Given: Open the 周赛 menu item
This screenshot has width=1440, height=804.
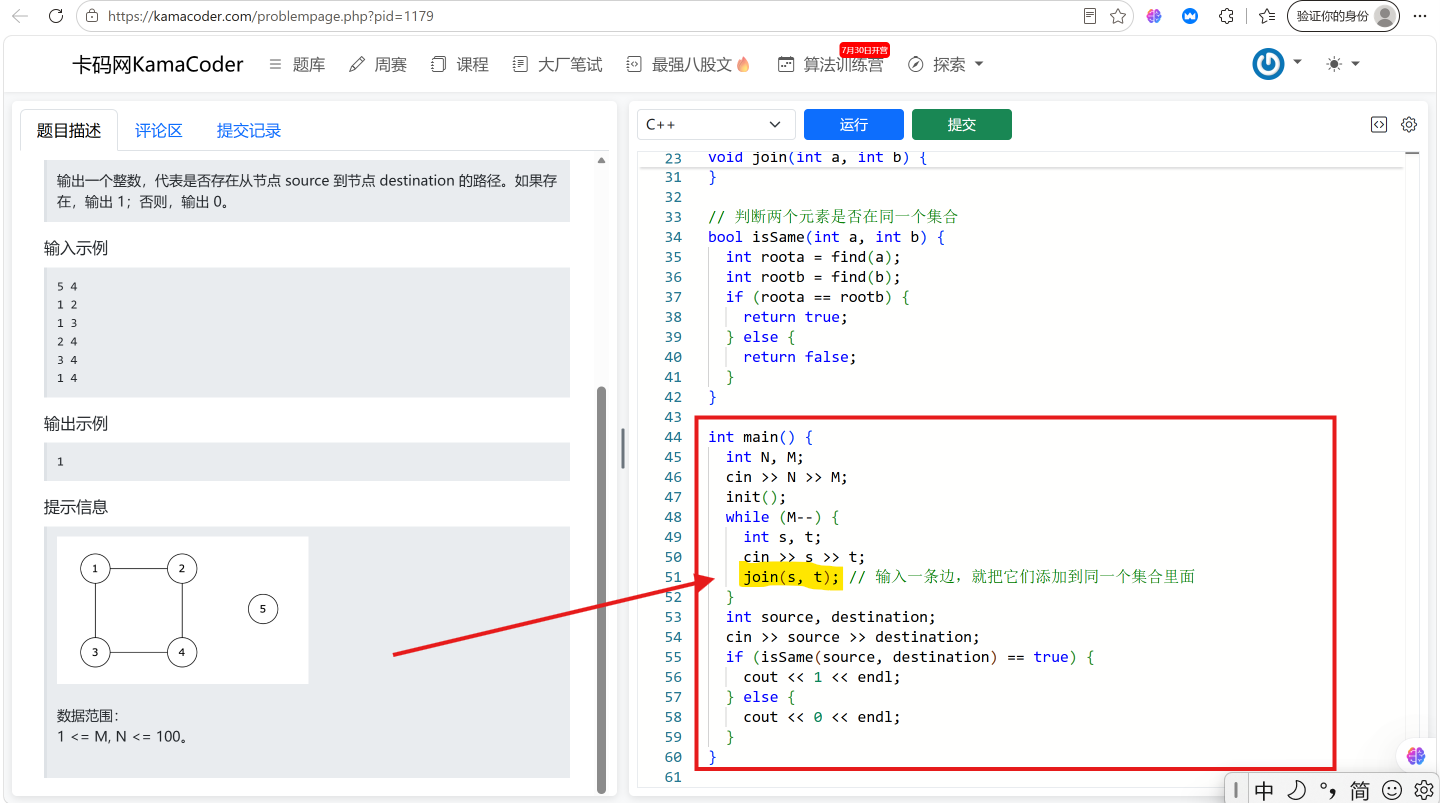Looking at the screenshot, I should [378, 64].
